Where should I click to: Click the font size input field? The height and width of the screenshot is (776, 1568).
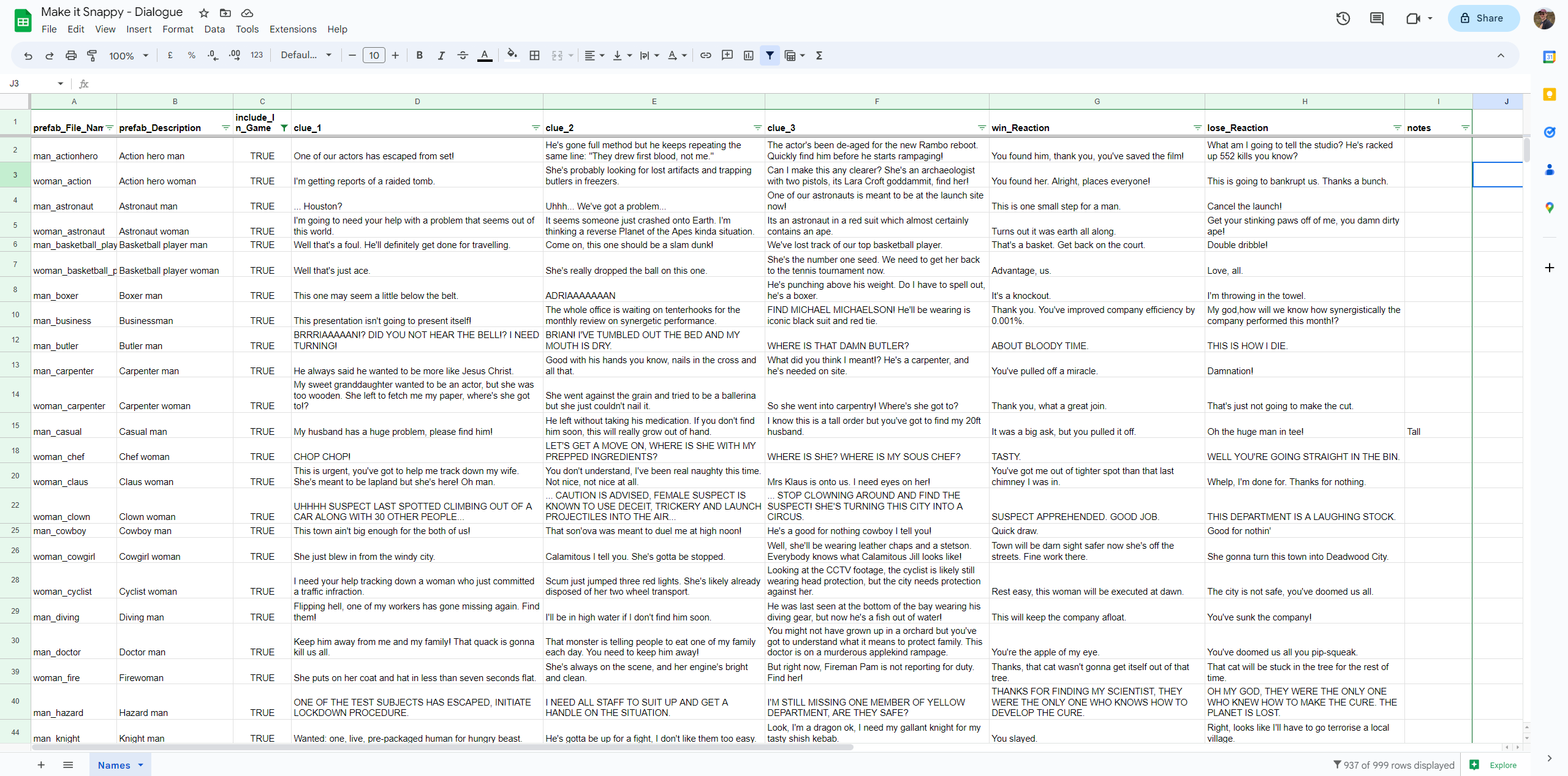[374, 56]
